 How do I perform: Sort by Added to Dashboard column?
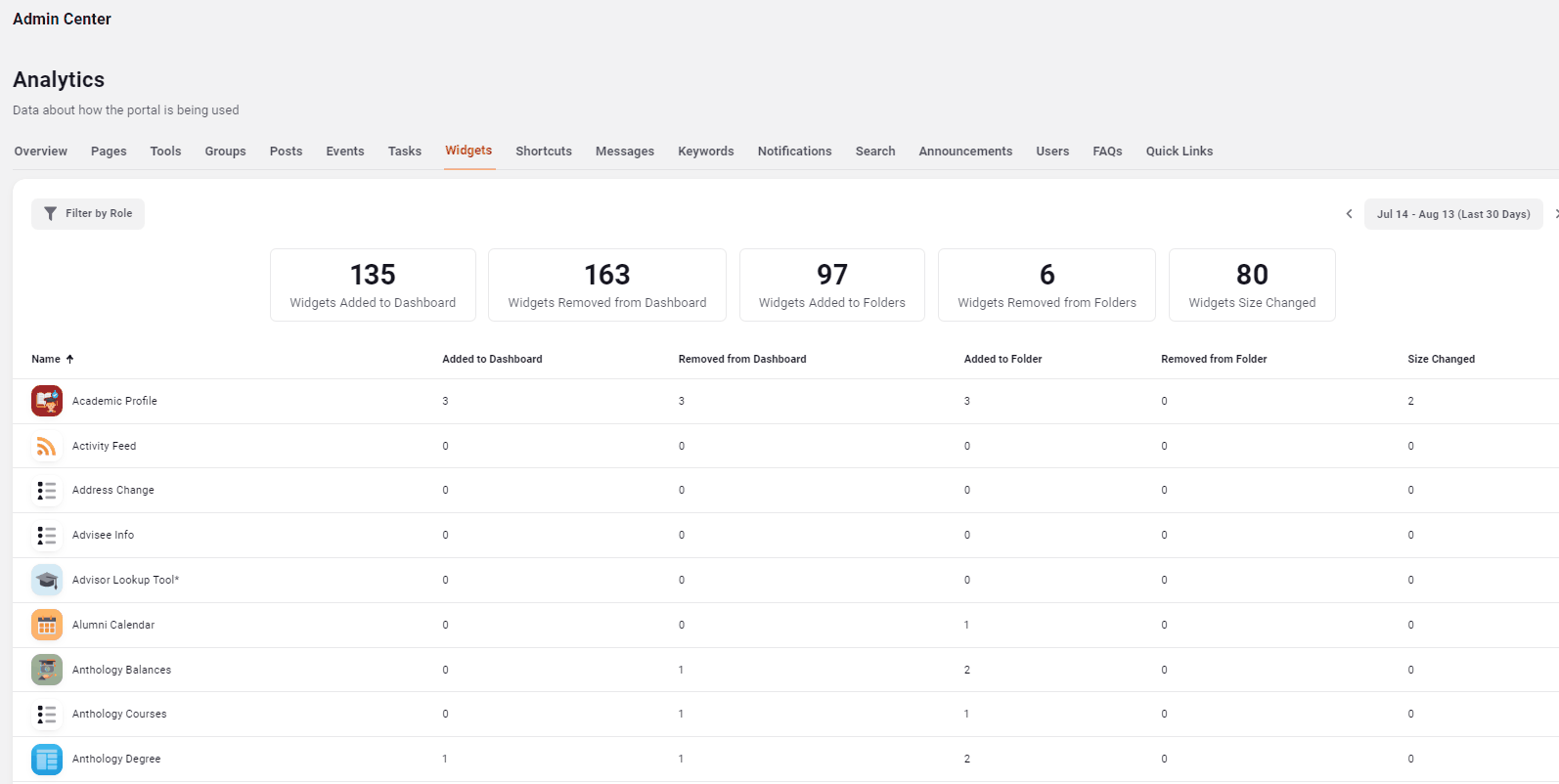click(492, 359)
